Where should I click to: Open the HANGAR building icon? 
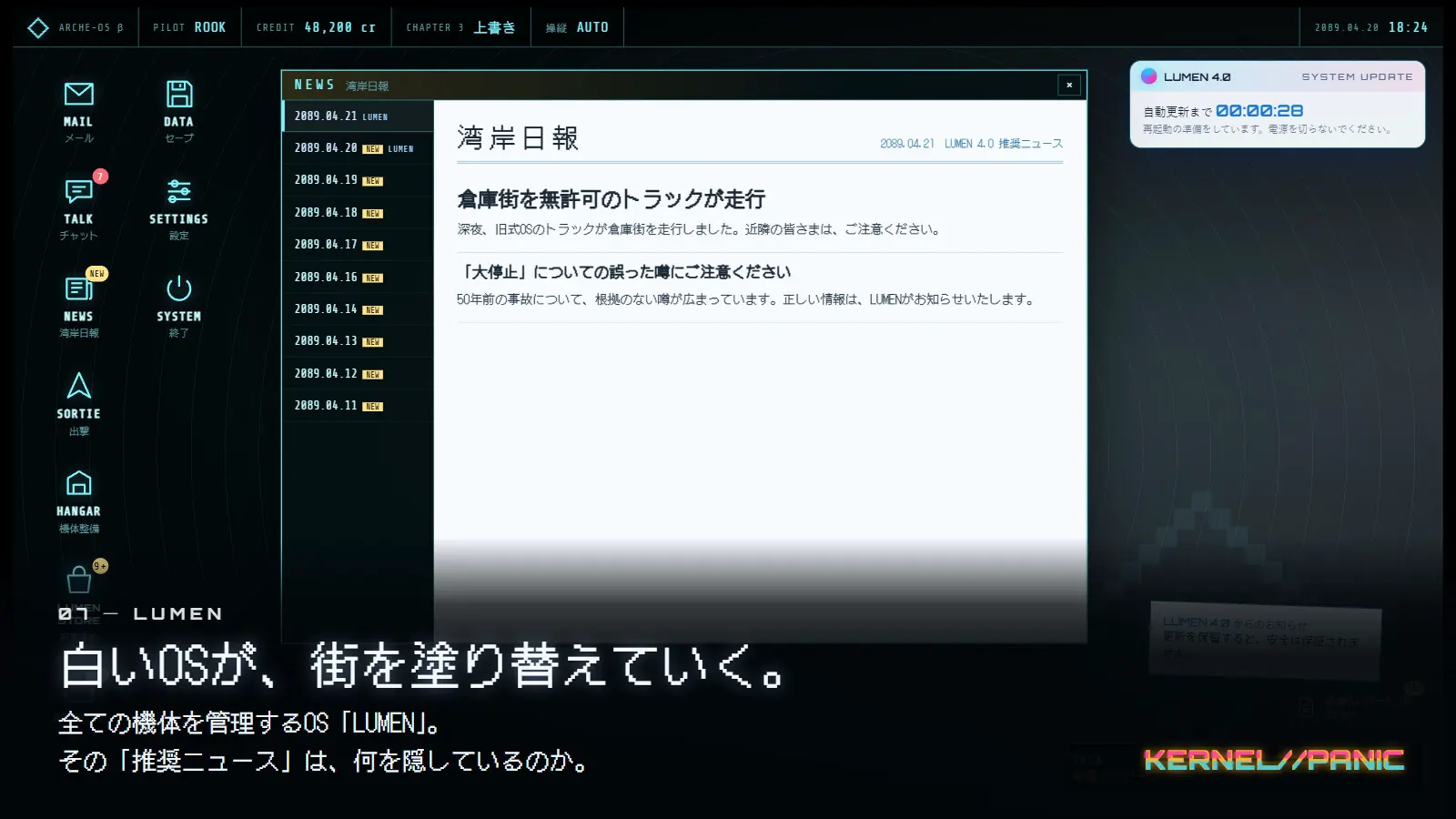(78, 483)
